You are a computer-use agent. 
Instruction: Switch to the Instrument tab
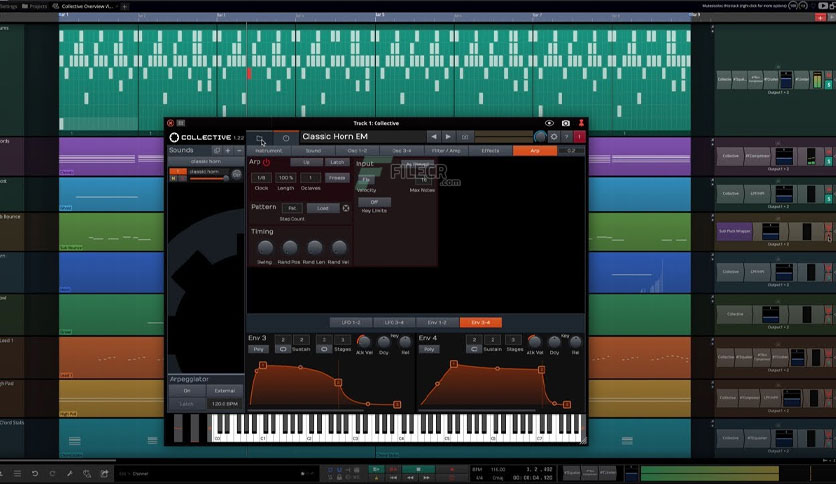pyautogui.click(x=269, y=151)
